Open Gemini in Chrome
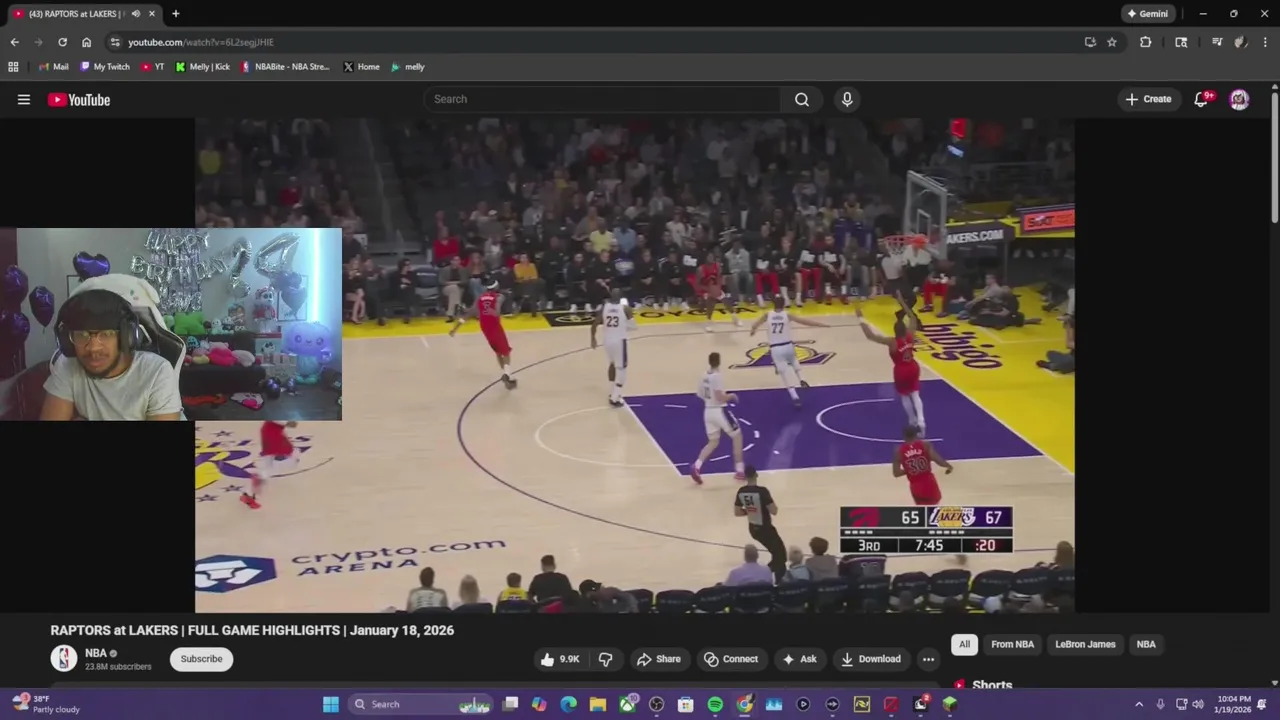Screen dimensions: 1280x720 pyautogui.click(x=1148, y=14)
